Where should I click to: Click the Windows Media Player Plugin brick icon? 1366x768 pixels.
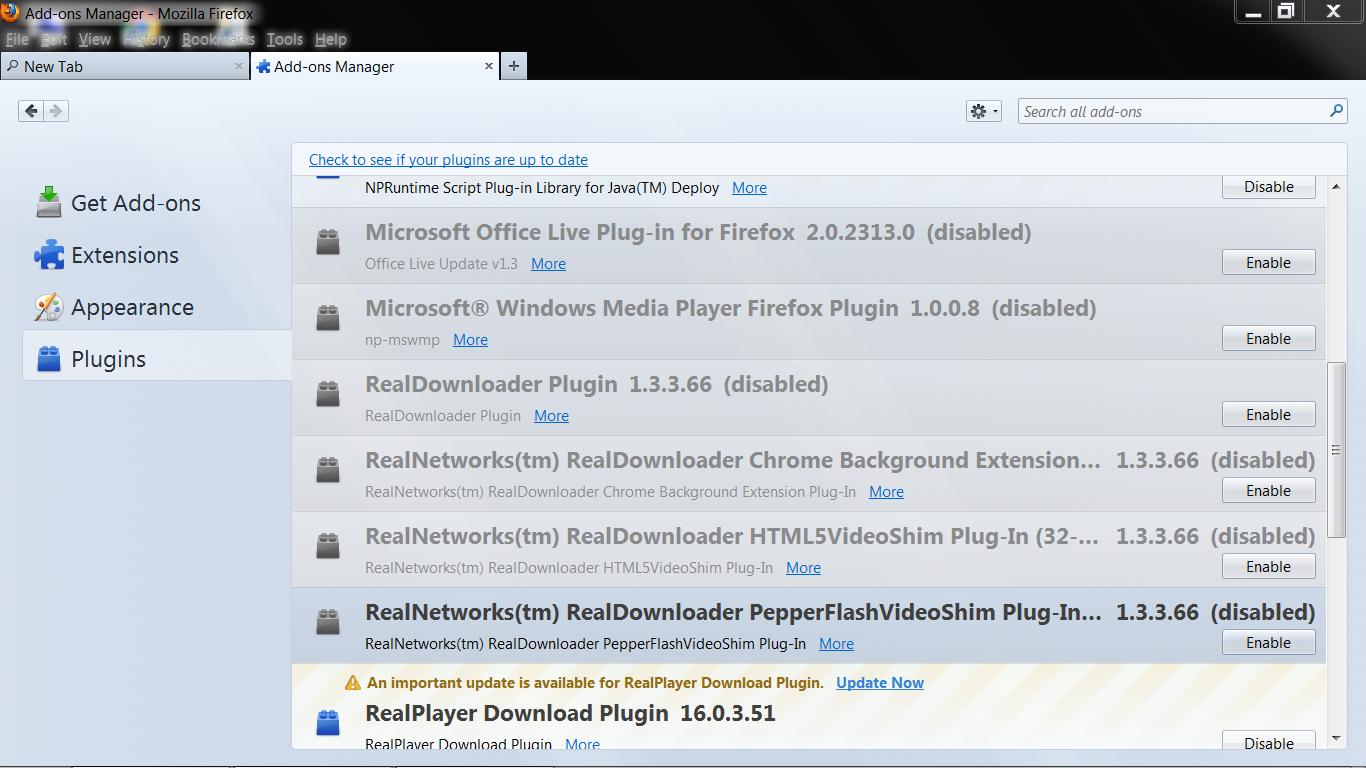328,317
